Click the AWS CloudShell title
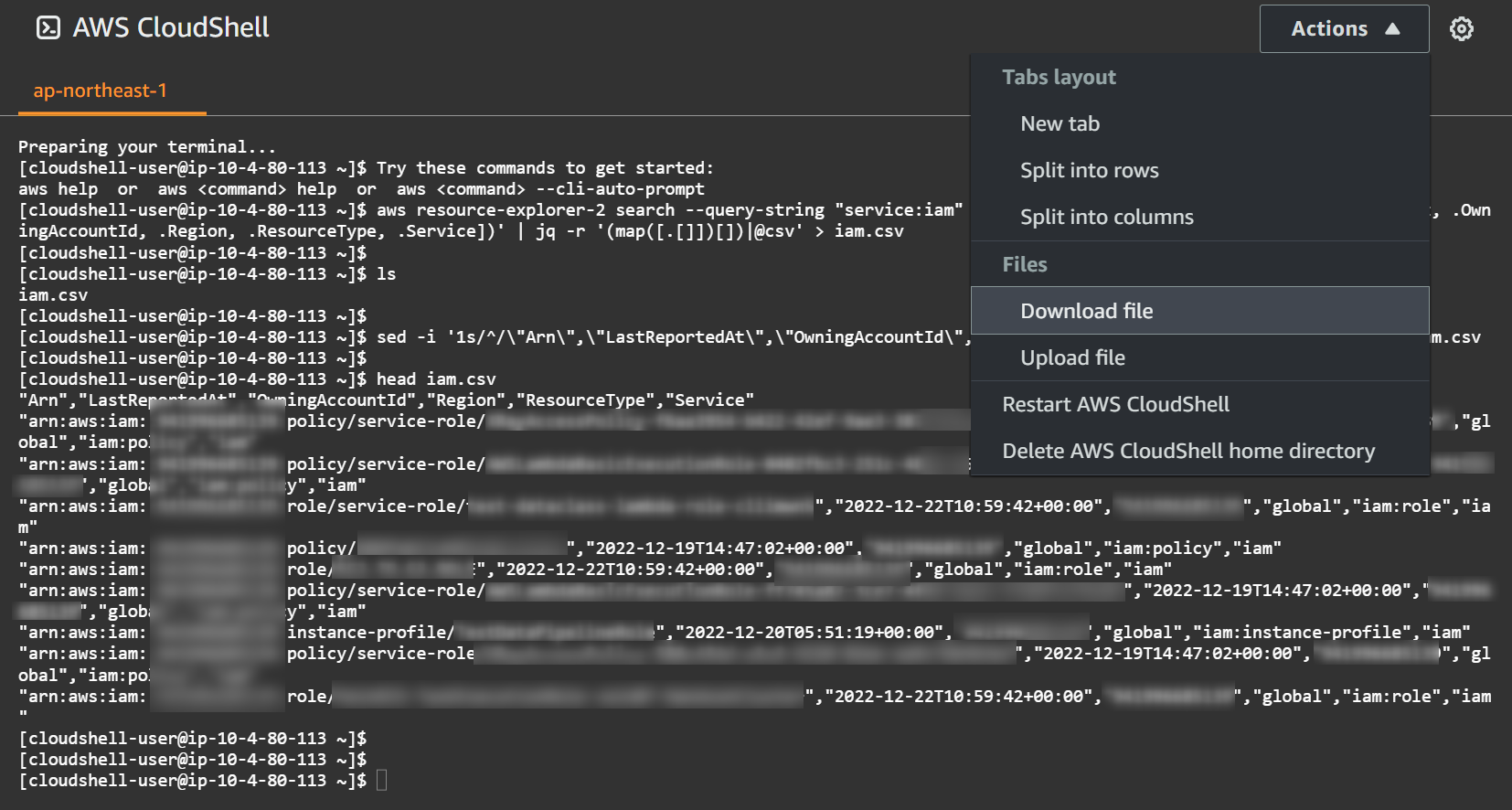 tap(172, 28)
